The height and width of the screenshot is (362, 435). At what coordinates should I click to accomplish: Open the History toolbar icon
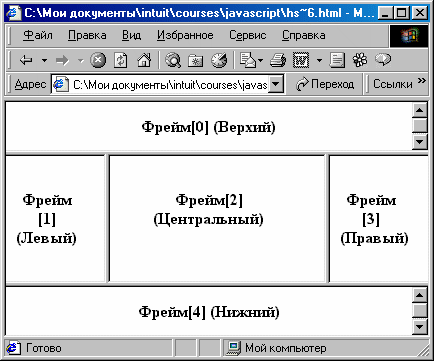219,60
